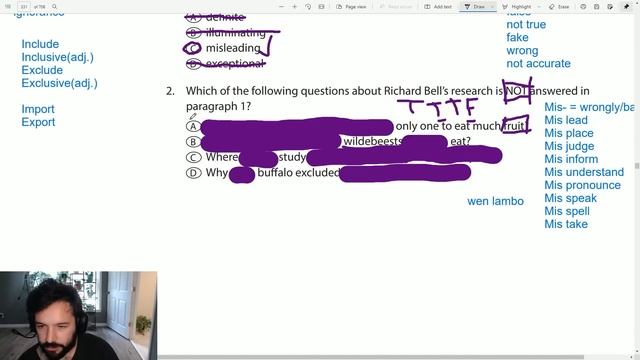The height and width of the screenshot is (360, 640).
Task: Toggle fit to page width
Action: [x=322, y=7]
